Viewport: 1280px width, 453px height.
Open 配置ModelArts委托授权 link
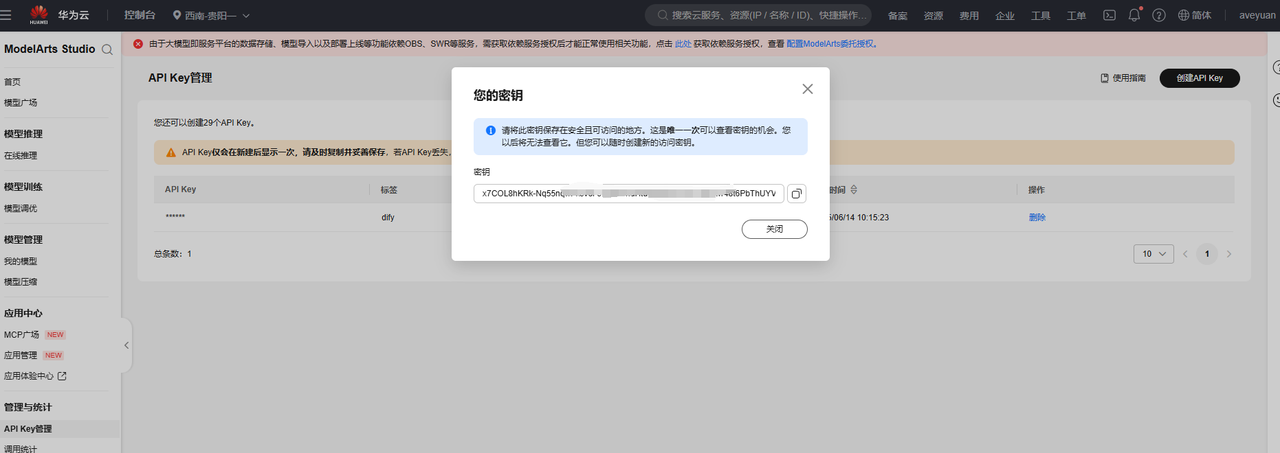pos(832,44)
